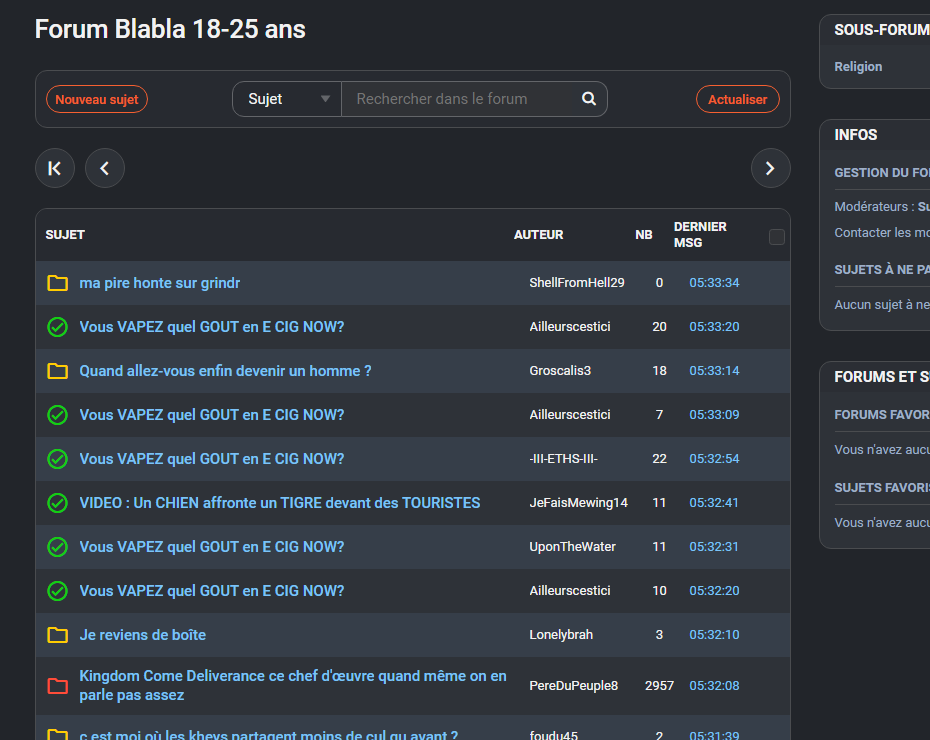Open topic 'ma pire honte sur grindr'
930x740 pixels.
160,283
